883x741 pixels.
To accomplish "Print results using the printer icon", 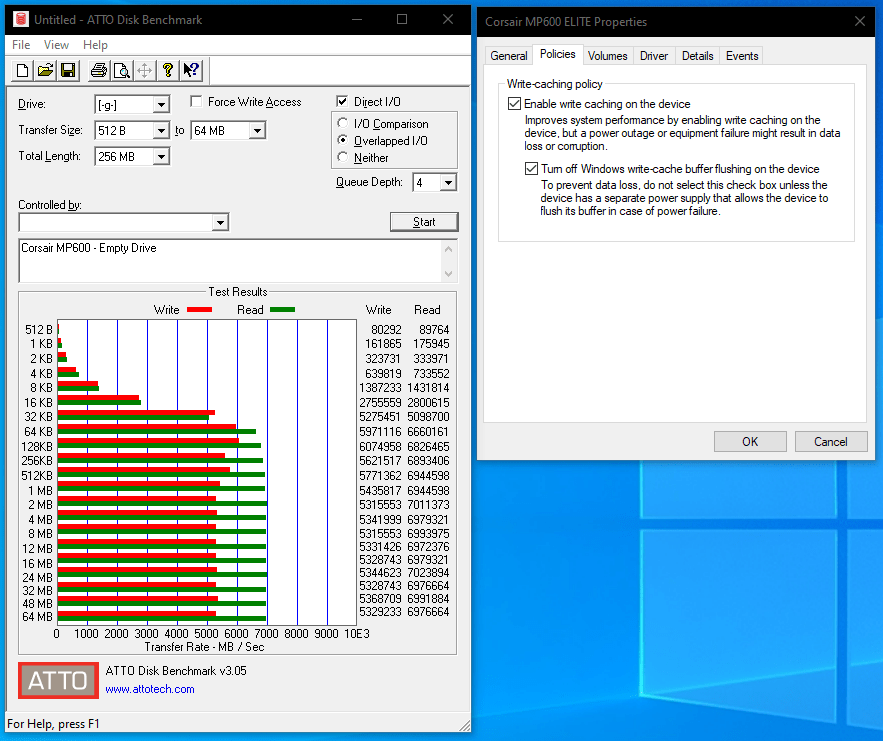I will point(99,70).
